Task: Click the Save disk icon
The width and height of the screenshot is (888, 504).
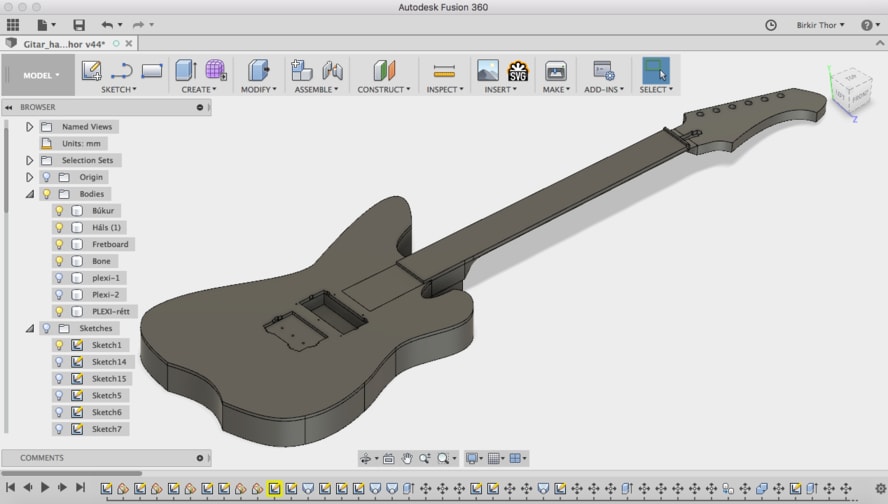Action: coord(79,25)
